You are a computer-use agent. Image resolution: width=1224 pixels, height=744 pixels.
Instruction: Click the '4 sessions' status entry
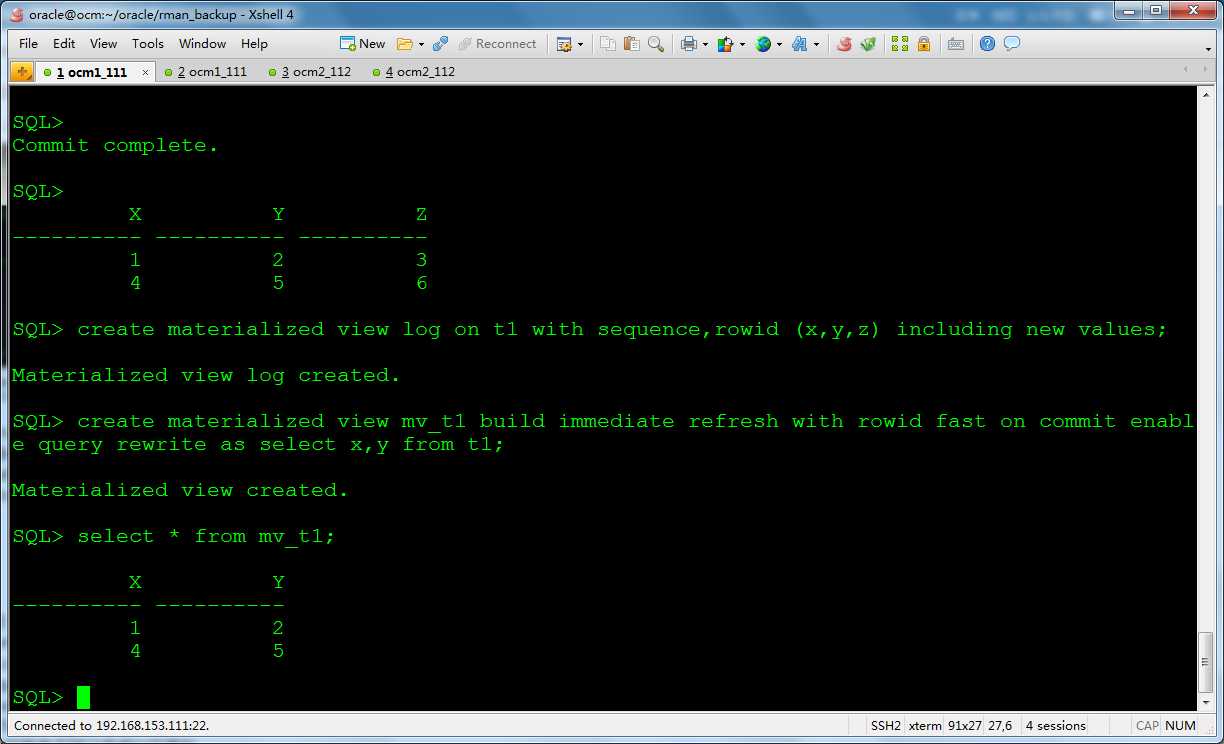(x=1055, y=726)
